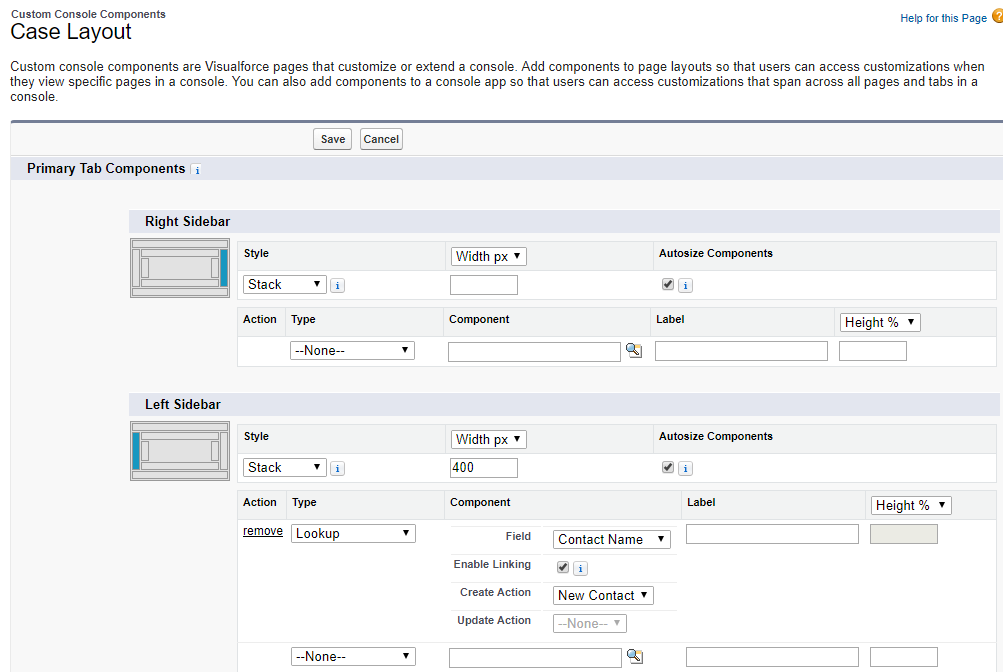Click the Right Sidebar layout thumbnail
The width and height of the screenshot is (1003, 672).
[180, 267]
